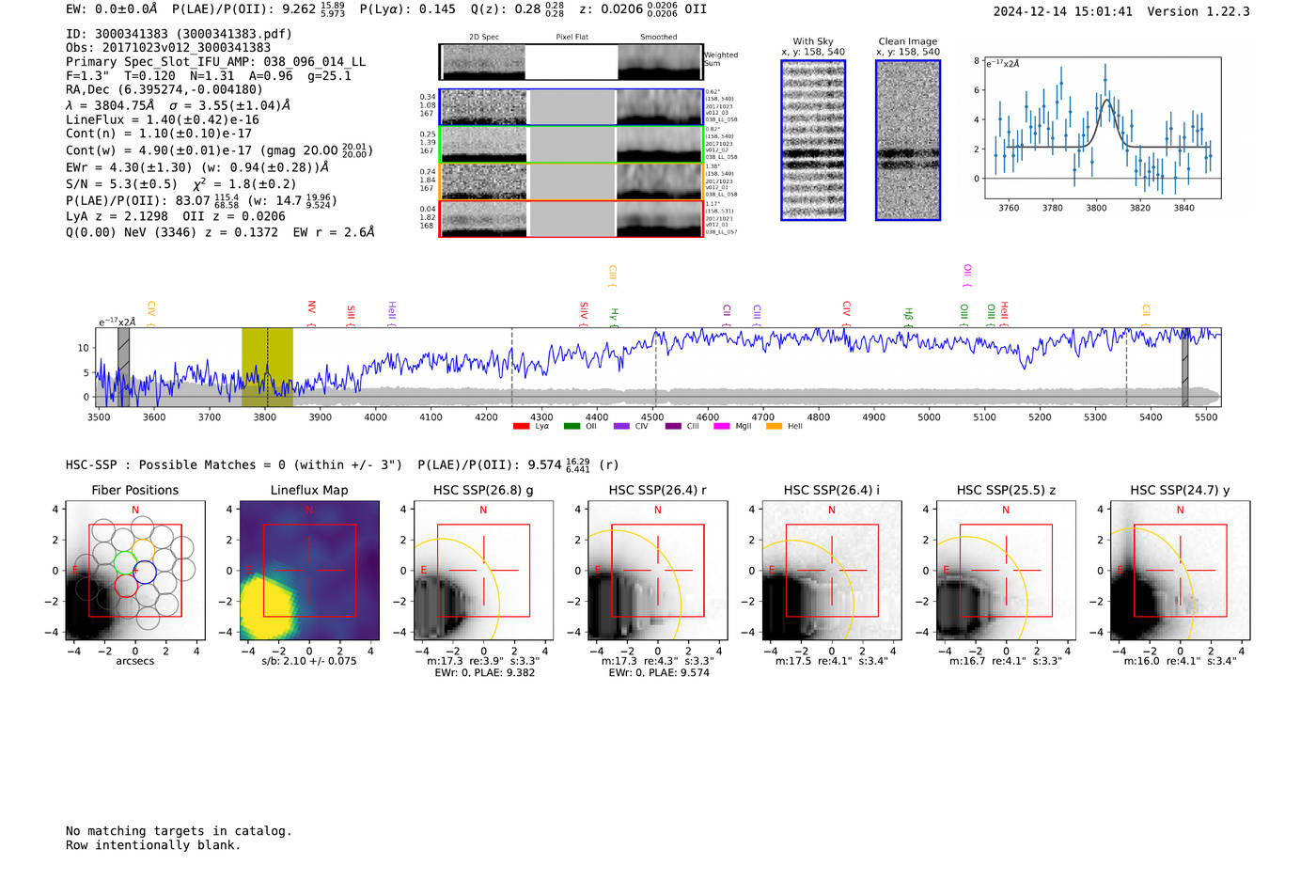Screen dimensions: 1316x896
Task: Select Primary Spec_Slot_IFU_AMP: 038_096_014_LL line
Action: 215,62
